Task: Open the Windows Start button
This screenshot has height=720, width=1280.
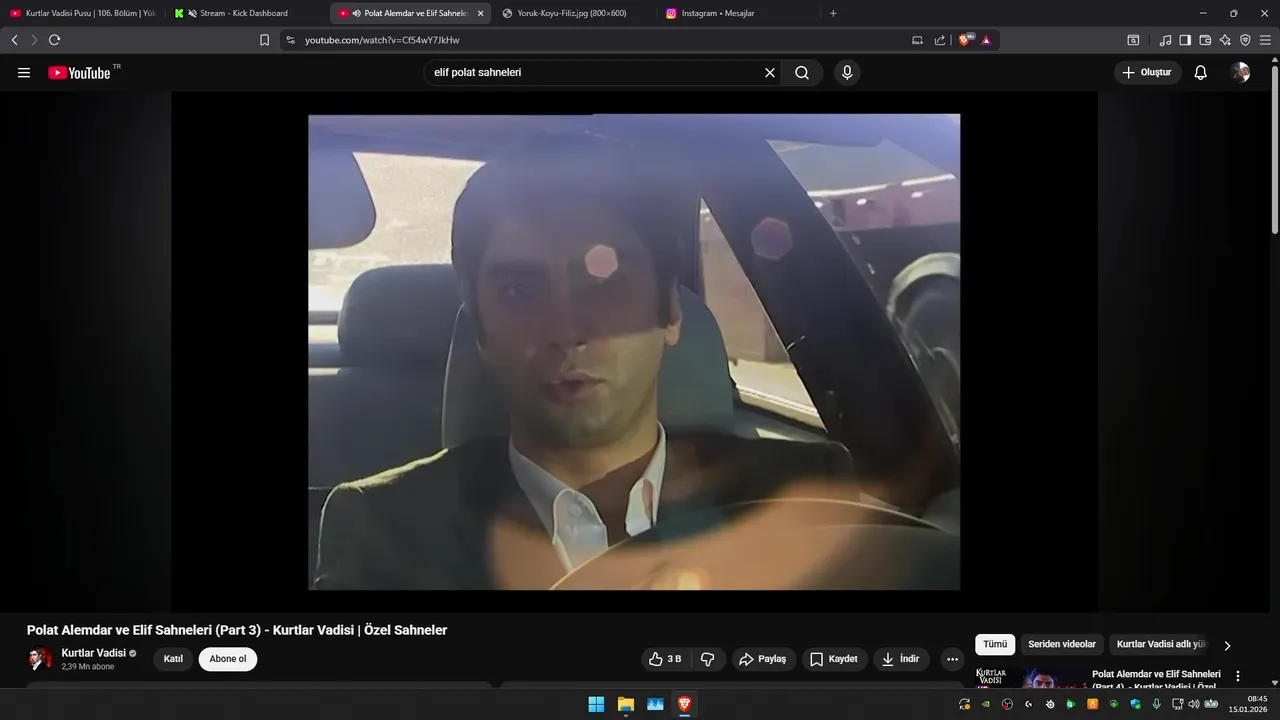Action: [x=596, y=705]
